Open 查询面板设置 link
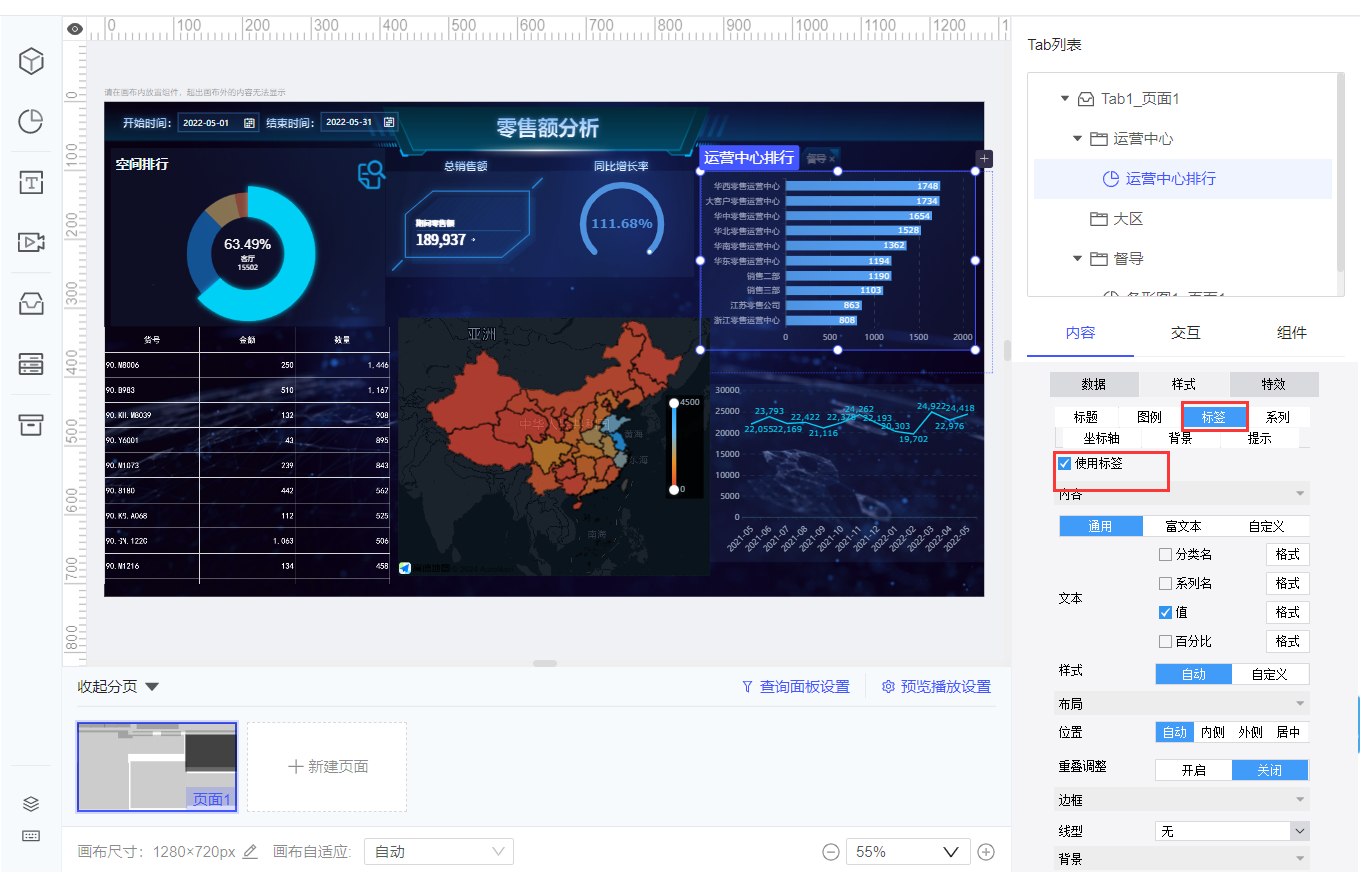 (x=795, y=687)
